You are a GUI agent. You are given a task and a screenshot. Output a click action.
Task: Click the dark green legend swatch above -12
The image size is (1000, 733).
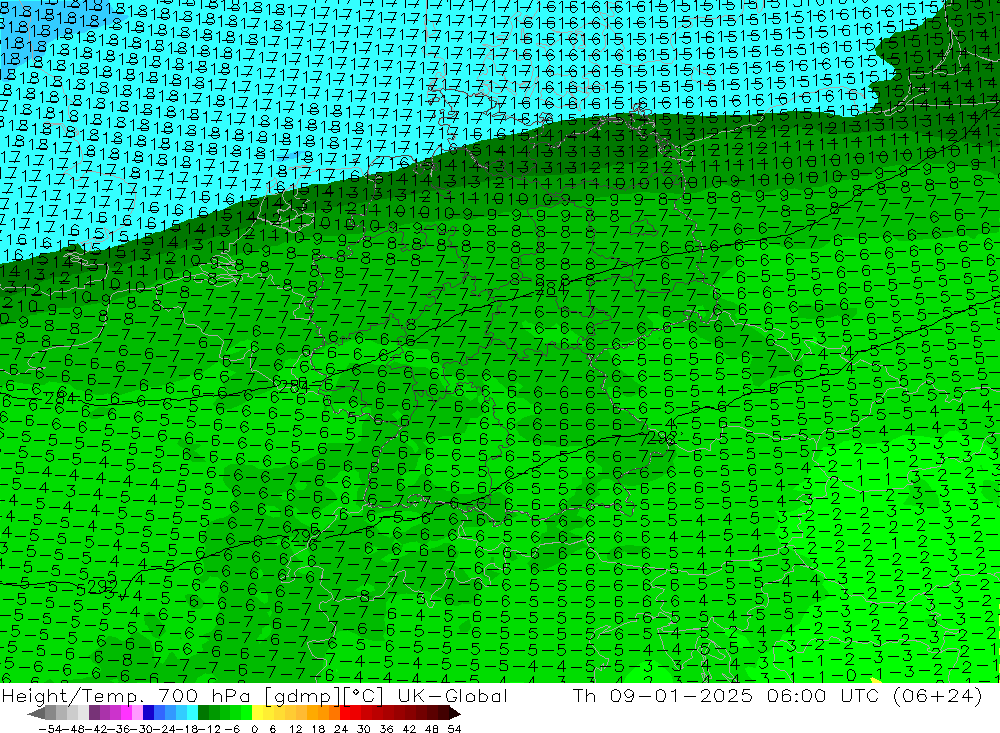(203, 714)
